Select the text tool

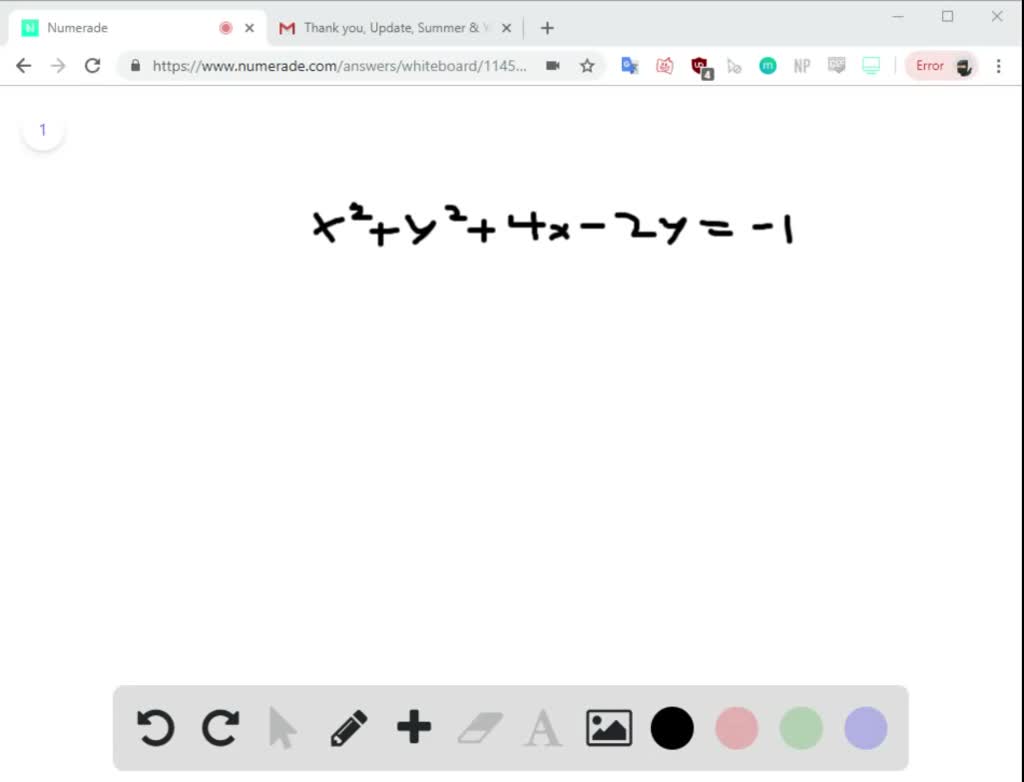tap(543, 728)
